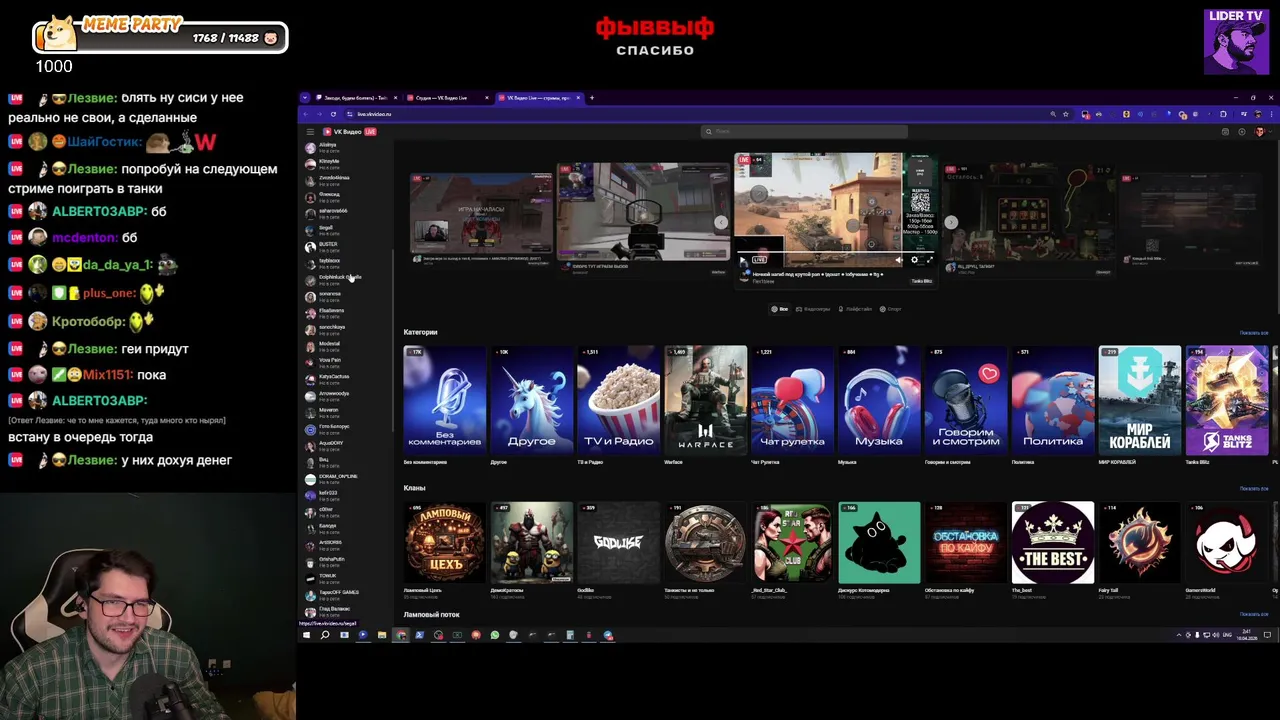This screenshot has width=1280, height=720.
Task: Open the Godlike clan
Action: (x=618, y=542)
